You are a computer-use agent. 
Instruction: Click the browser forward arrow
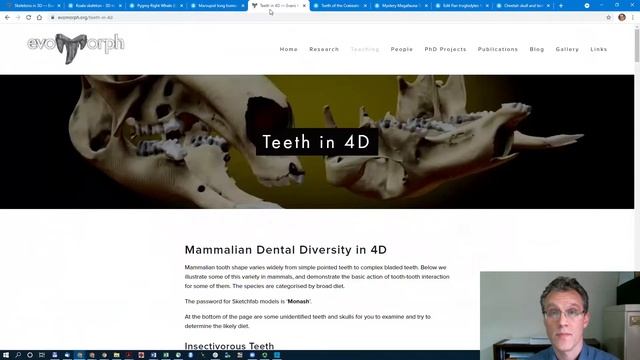pyautogui.click(x=18, y=18)
